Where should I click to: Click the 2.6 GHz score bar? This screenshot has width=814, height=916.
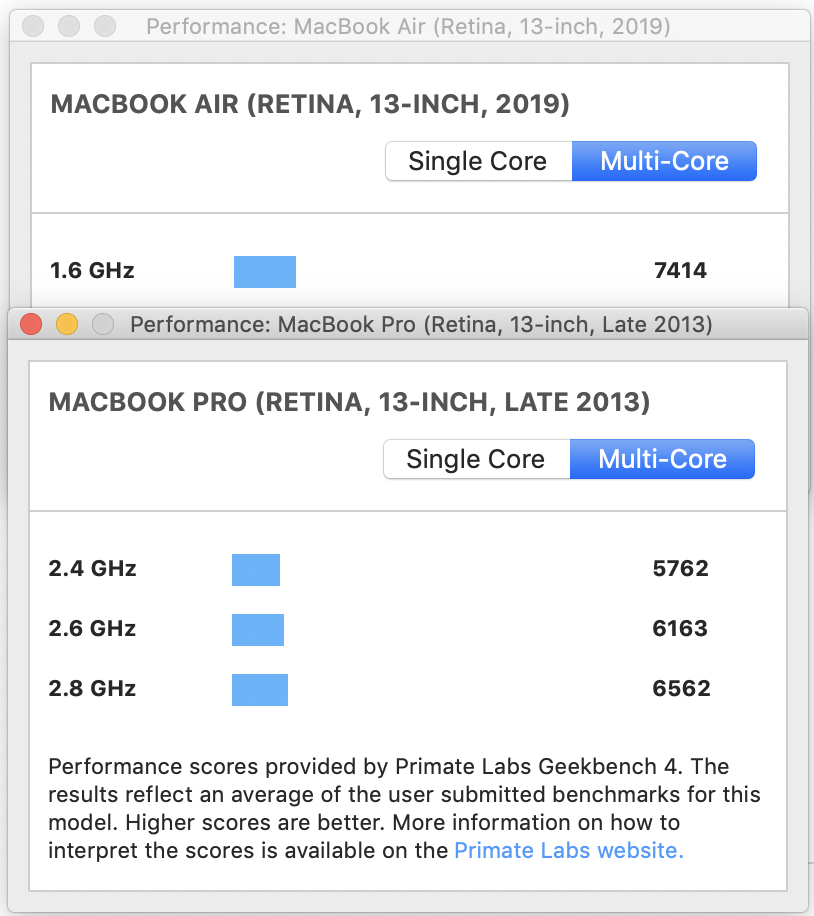click(258, 629)
